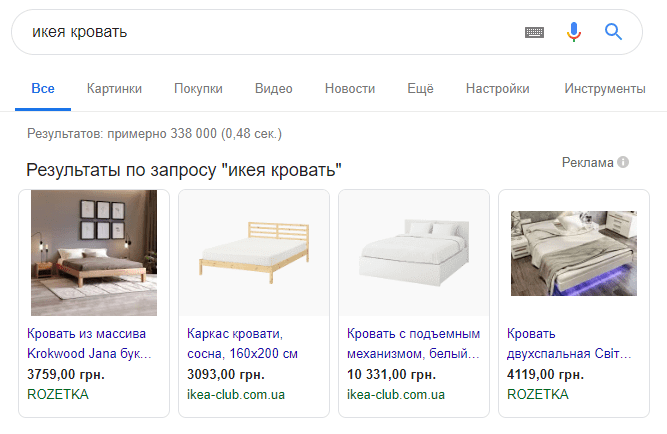Switch to the Картинки tab

click(x=114, y=89)
